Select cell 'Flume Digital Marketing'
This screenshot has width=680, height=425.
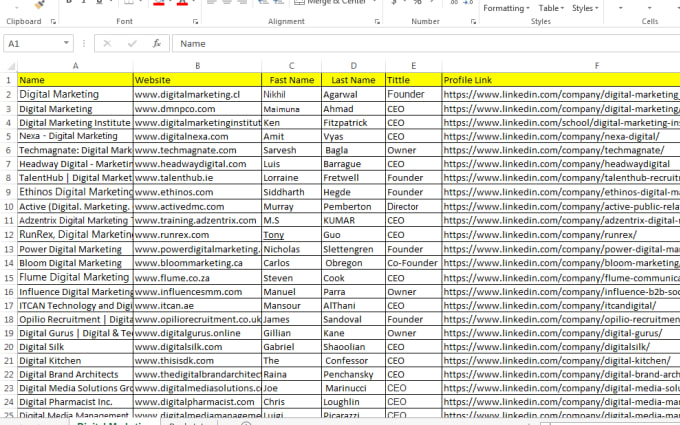click(75, 278)
